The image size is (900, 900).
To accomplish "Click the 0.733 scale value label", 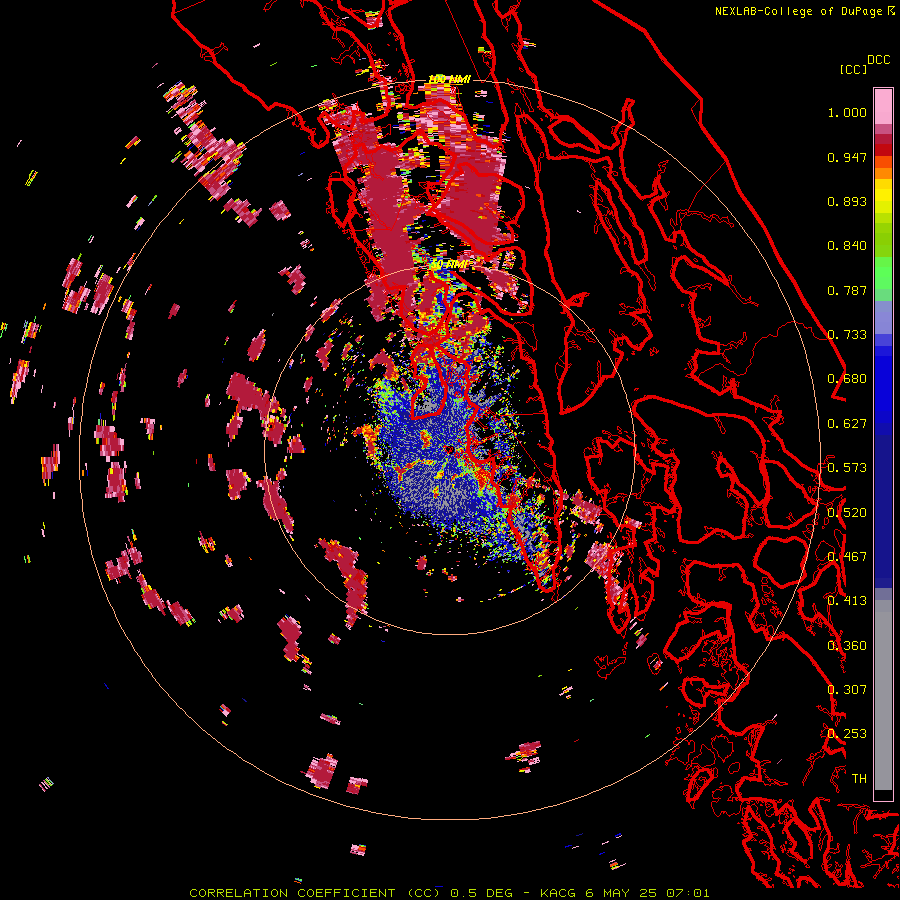I will (847, 335).
